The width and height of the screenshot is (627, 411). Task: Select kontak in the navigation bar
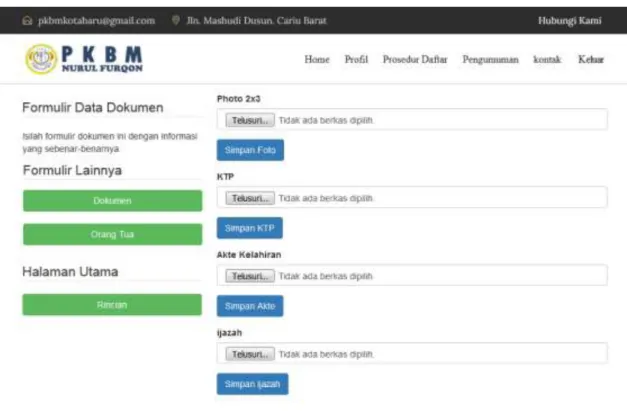click(x=547, y=60)
